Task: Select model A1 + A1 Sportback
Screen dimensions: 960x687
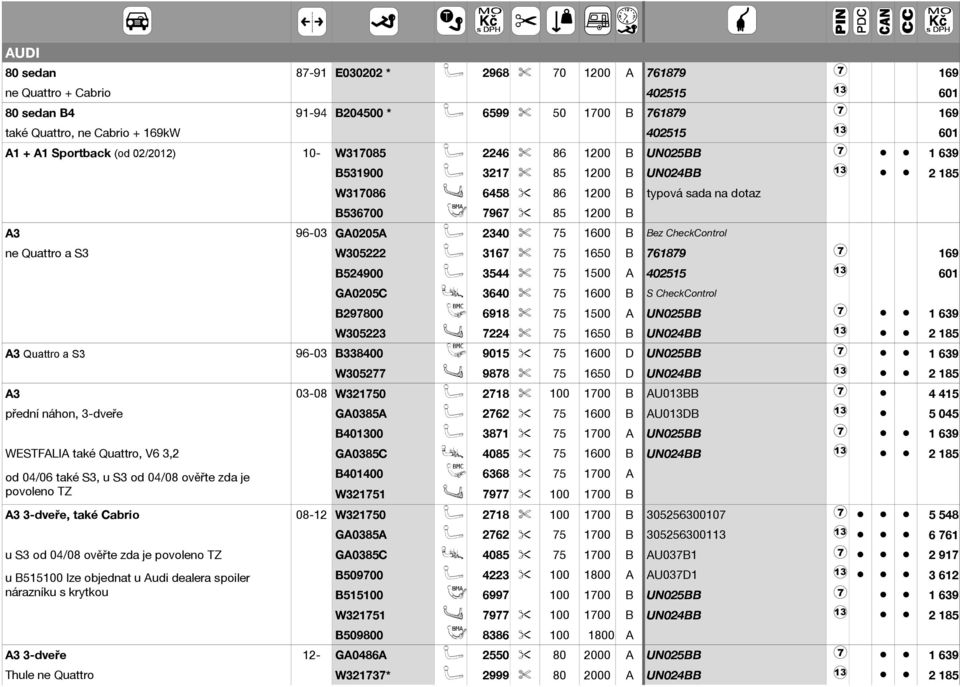Action: 58,153
